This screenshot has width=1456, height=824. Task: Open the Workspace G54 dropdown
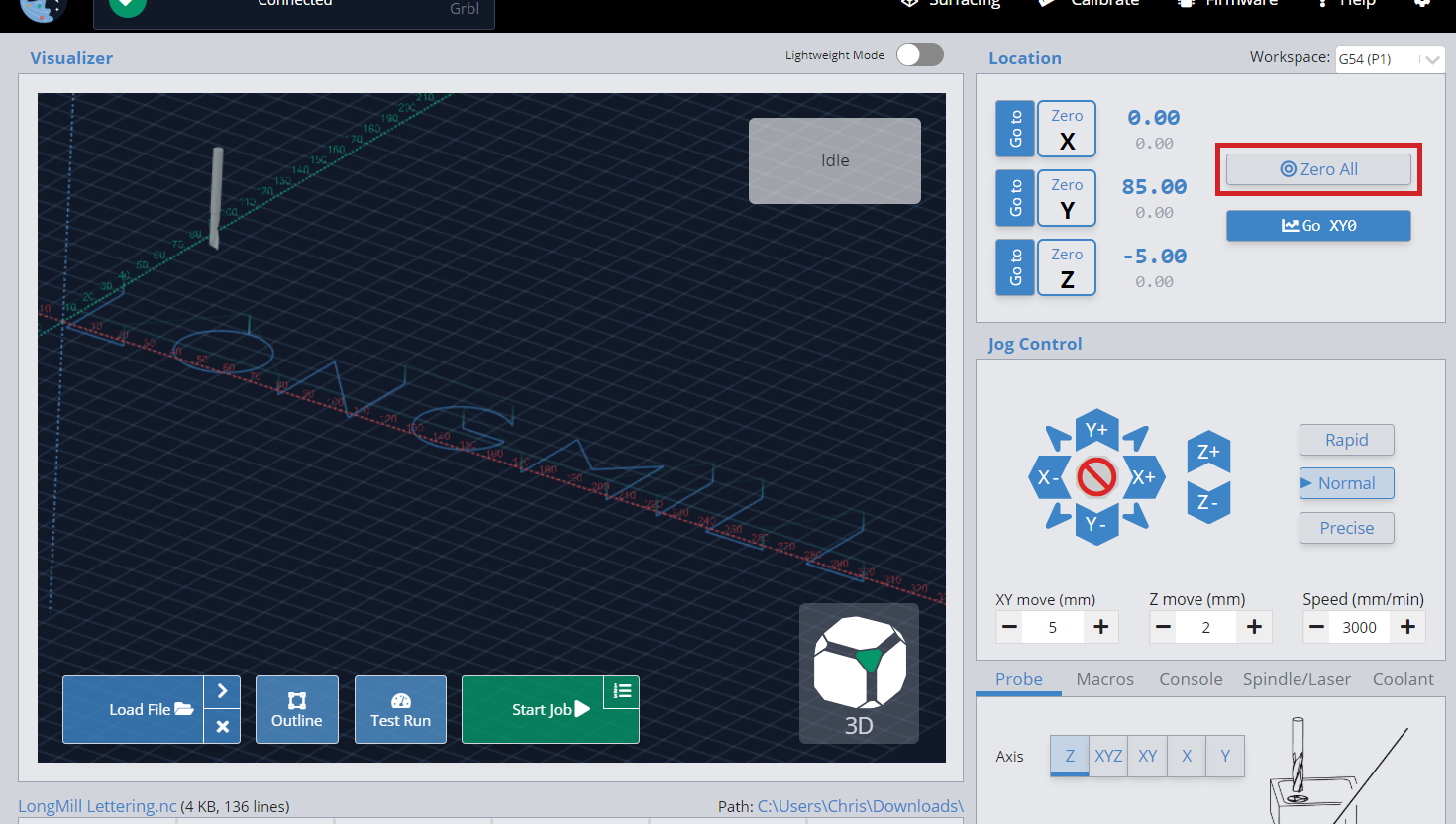[x=1390, y=59]
